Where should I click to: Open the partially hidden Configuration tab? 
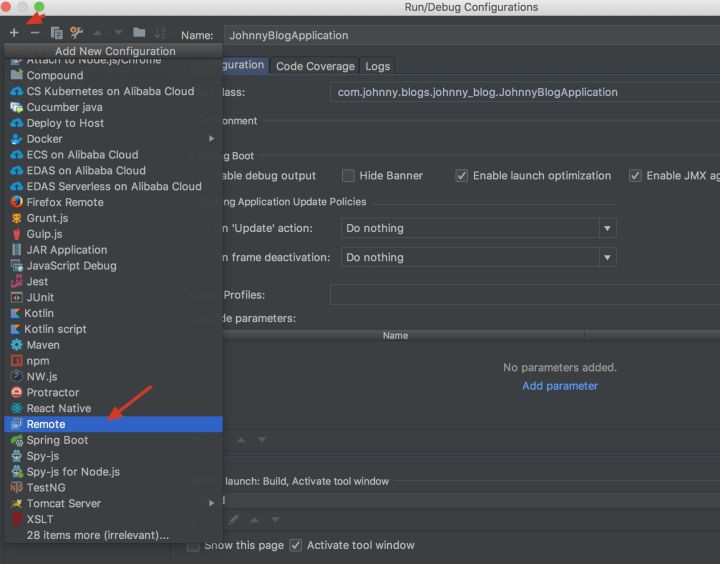click(x=244, y=65)
